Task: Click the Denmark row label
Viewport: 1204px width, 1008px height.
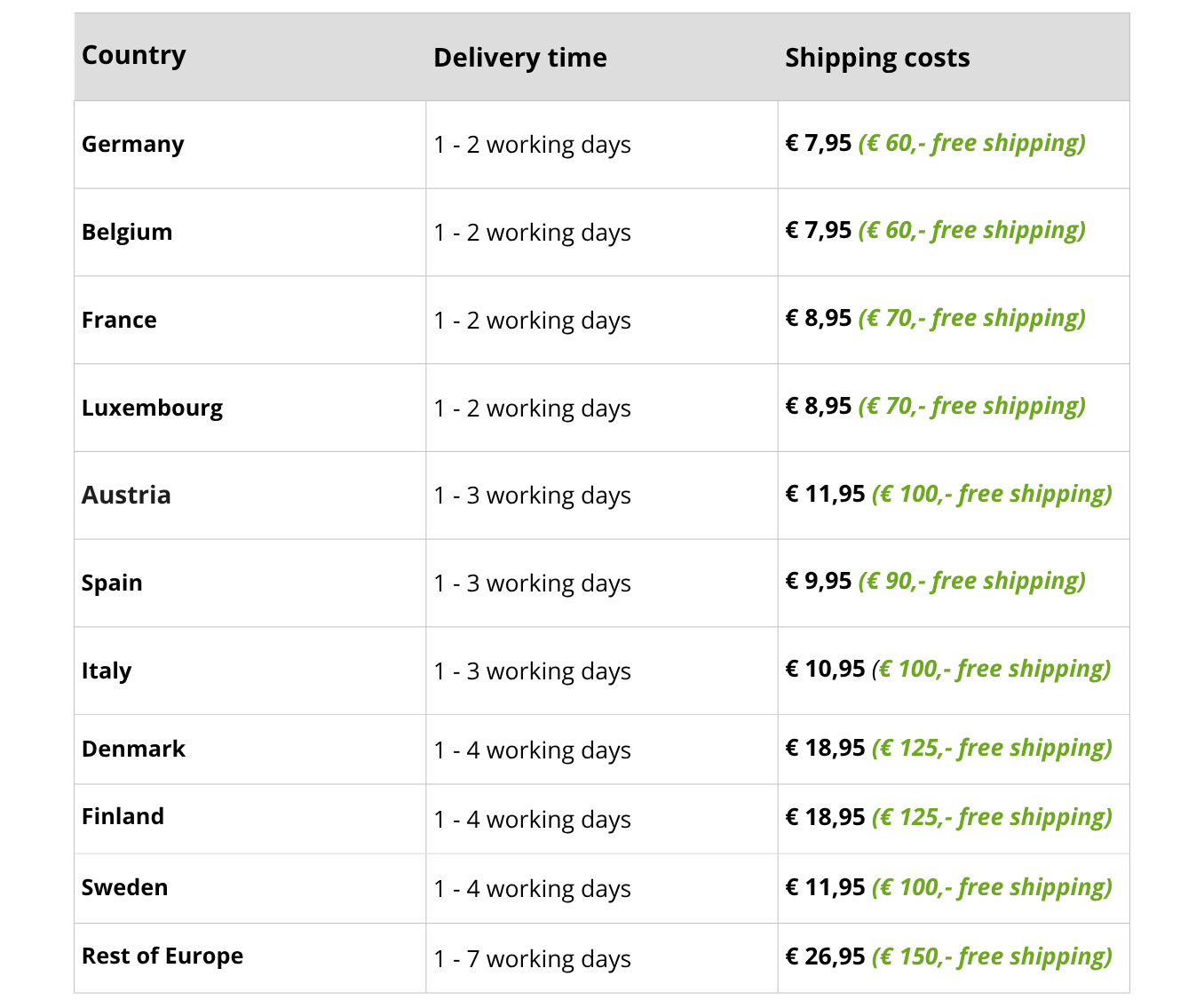Action: pyautogui.click(x=134, y=749)
